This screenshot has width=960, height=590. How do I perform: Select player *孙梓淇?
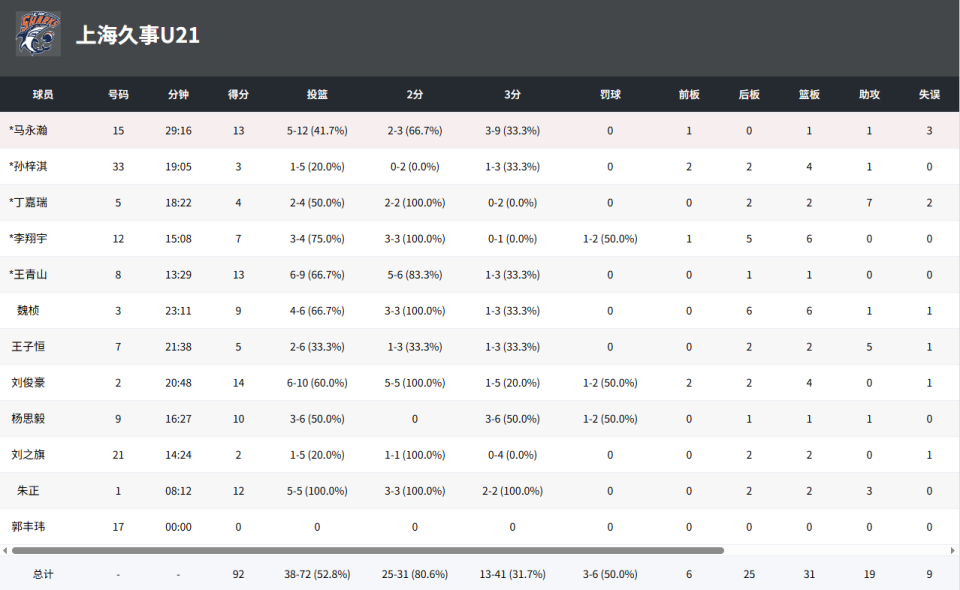point(28,166)
